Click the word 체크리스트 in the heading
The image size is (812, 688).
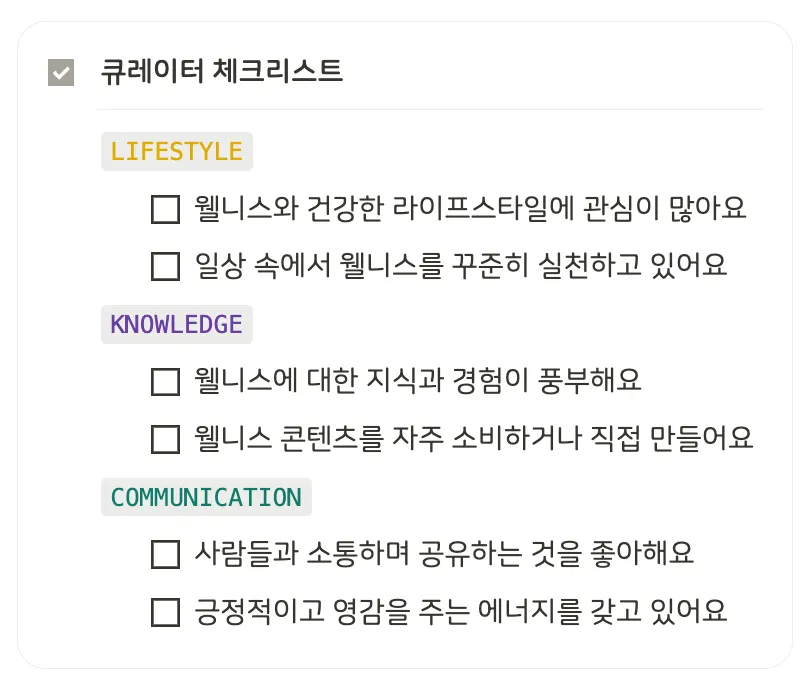278,71
